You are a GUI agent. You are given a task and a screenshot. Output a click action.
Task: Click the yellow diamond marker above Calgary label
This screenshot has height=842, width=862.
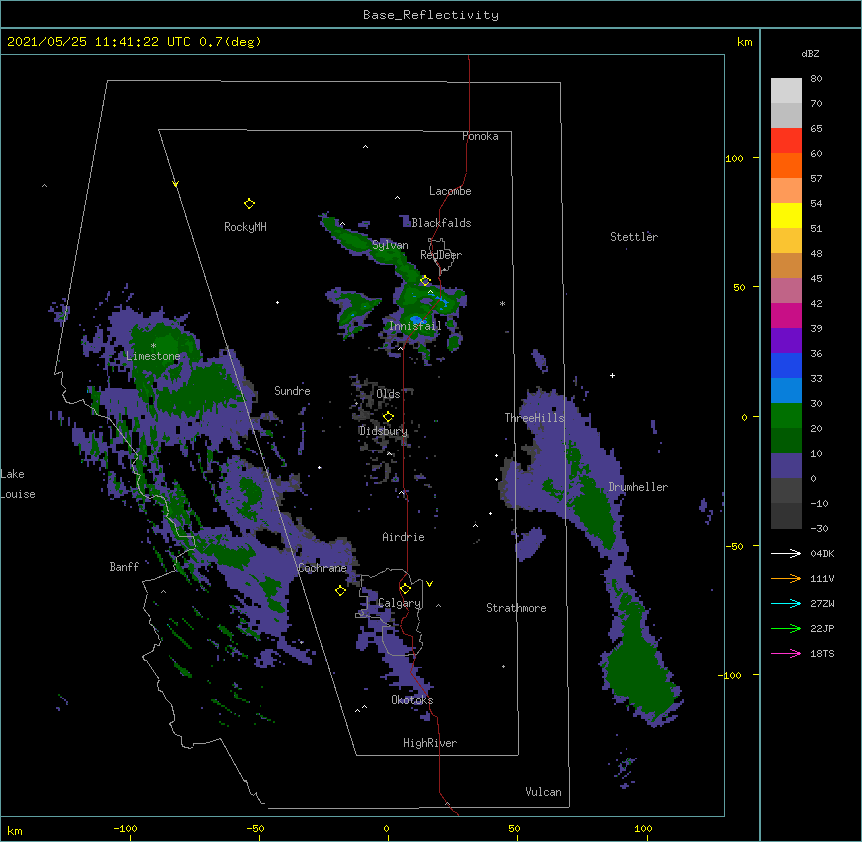point(405,589)
